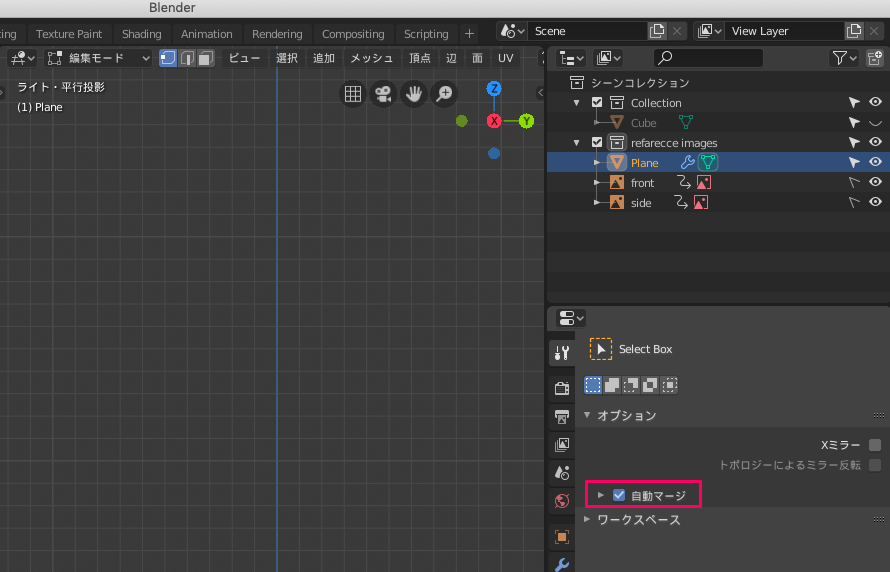Toggle selectability arrow for front image

point(854,183)
